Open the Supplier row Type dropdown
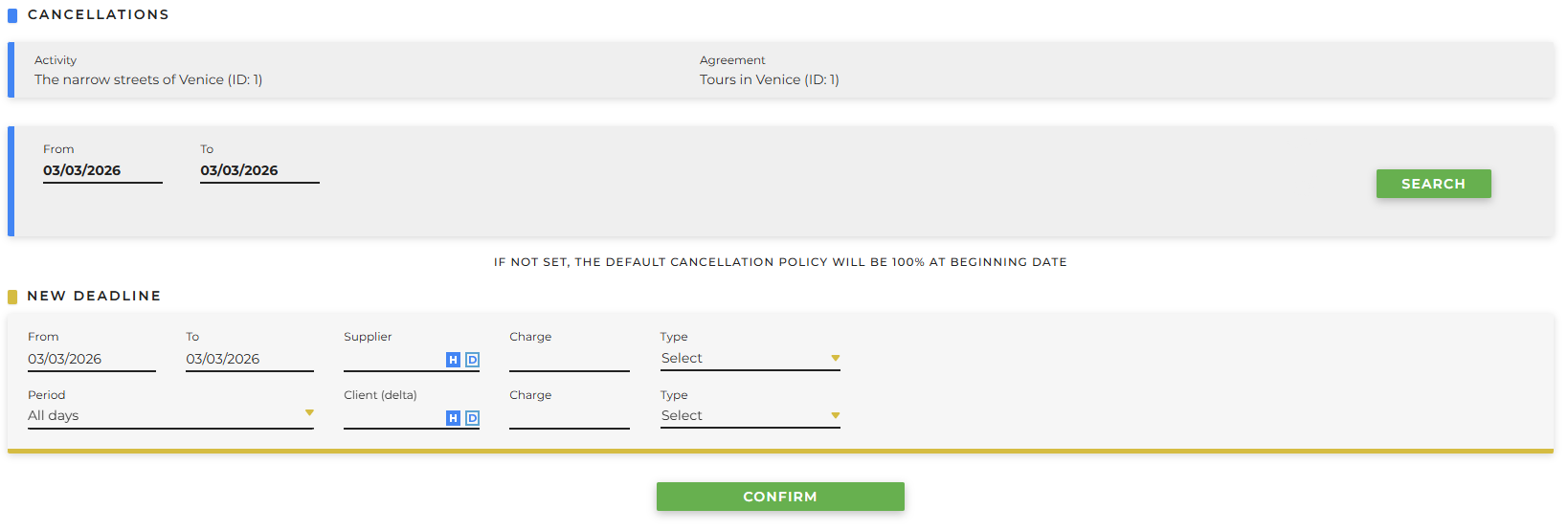 point(750,359)
